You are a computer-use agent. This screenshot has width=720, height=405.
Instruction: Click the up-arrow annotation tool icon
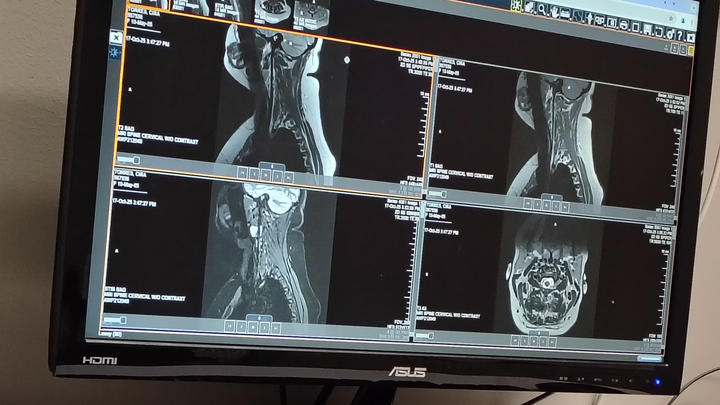tap(590, 19)
